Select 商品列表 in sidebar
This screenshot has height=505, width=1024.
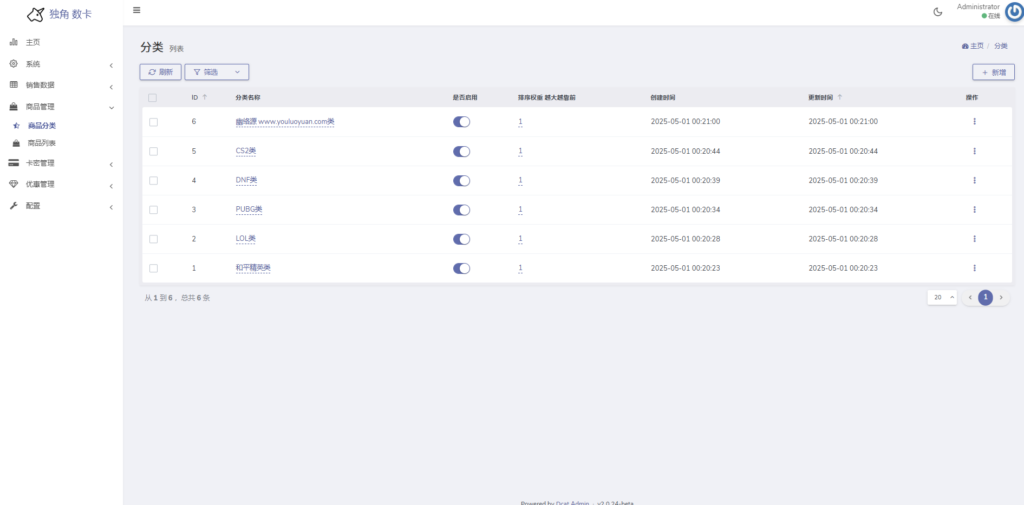coord(61,143)
